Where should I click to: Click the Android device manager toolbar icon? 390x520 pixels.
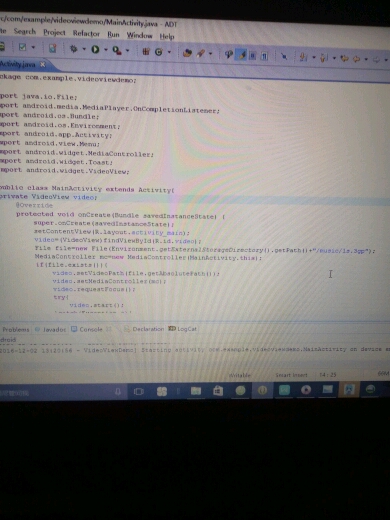(52, 48)
